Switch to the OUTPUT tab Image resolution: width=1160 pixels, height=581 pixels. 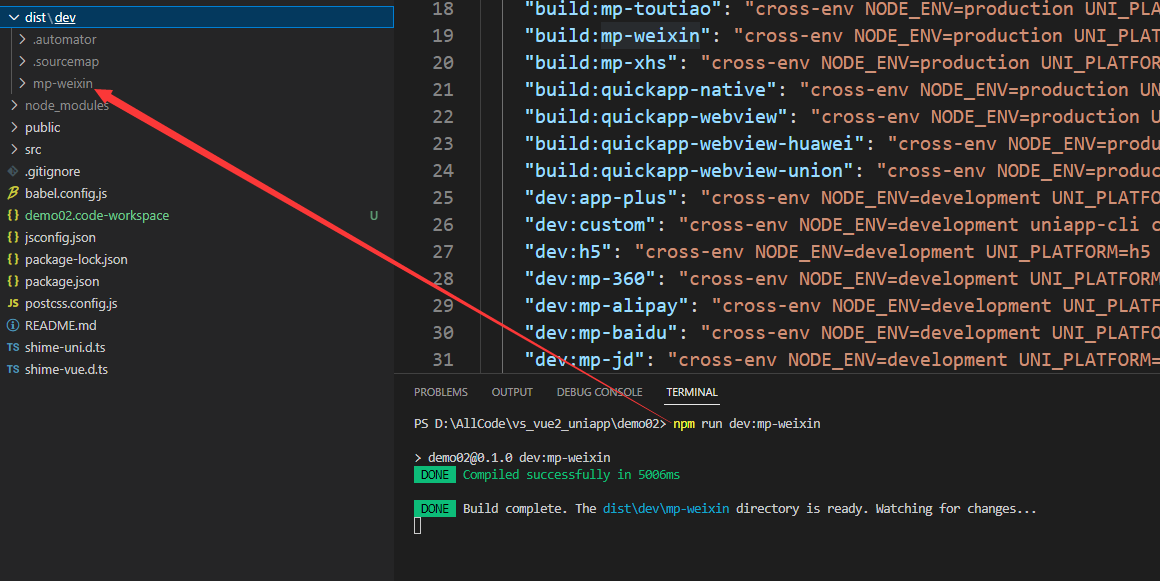(x=512, y=392)
